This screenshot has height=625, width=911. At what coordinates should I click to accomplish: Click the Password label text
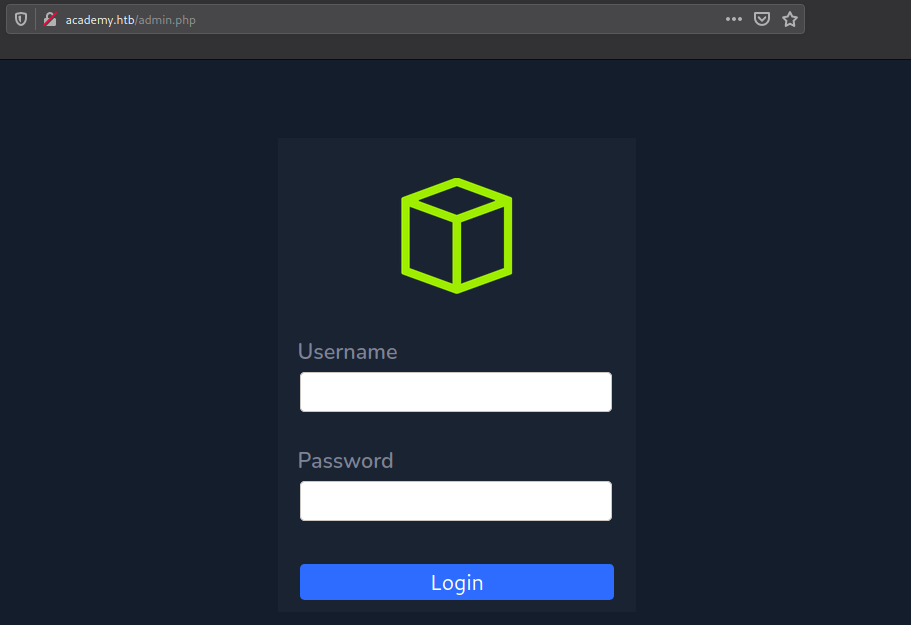pyautogui.click(x=345, y=461)
